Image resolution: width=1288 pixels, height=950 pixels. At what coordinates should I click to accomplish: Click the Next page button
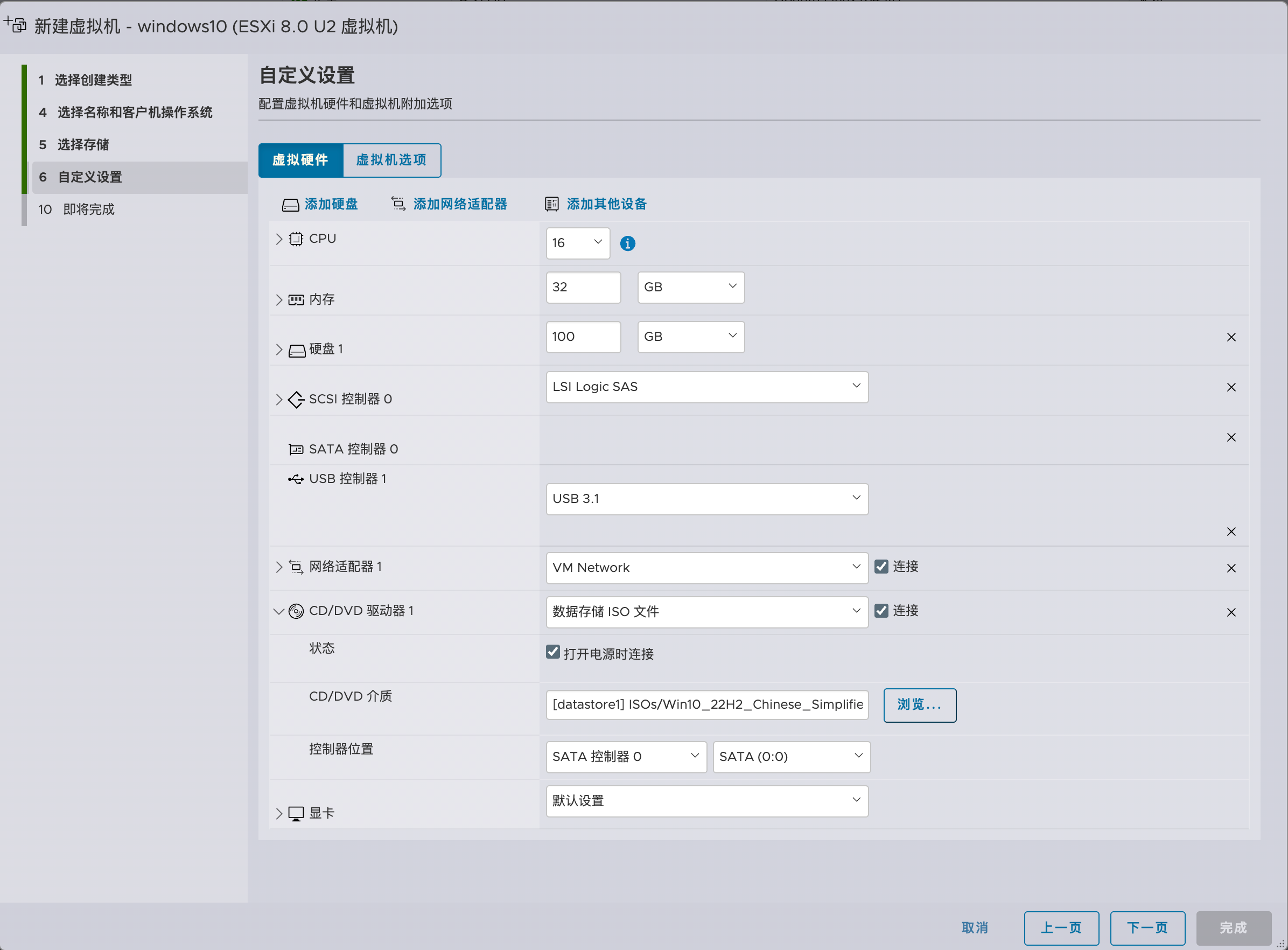click(1146, 927)
